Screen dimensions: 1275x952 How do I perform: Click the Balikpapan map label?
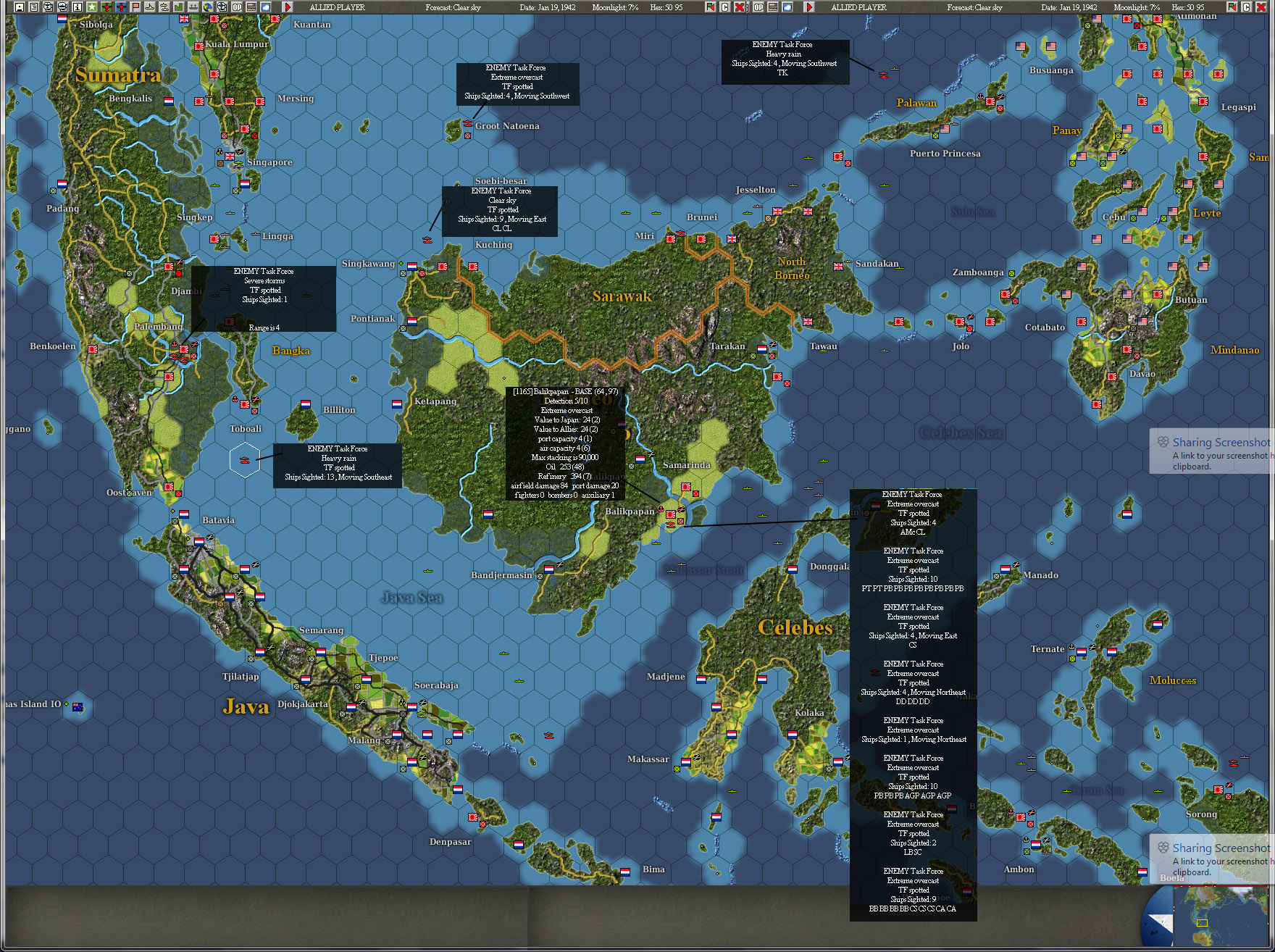pyautogui.click(x=630, y=512)
